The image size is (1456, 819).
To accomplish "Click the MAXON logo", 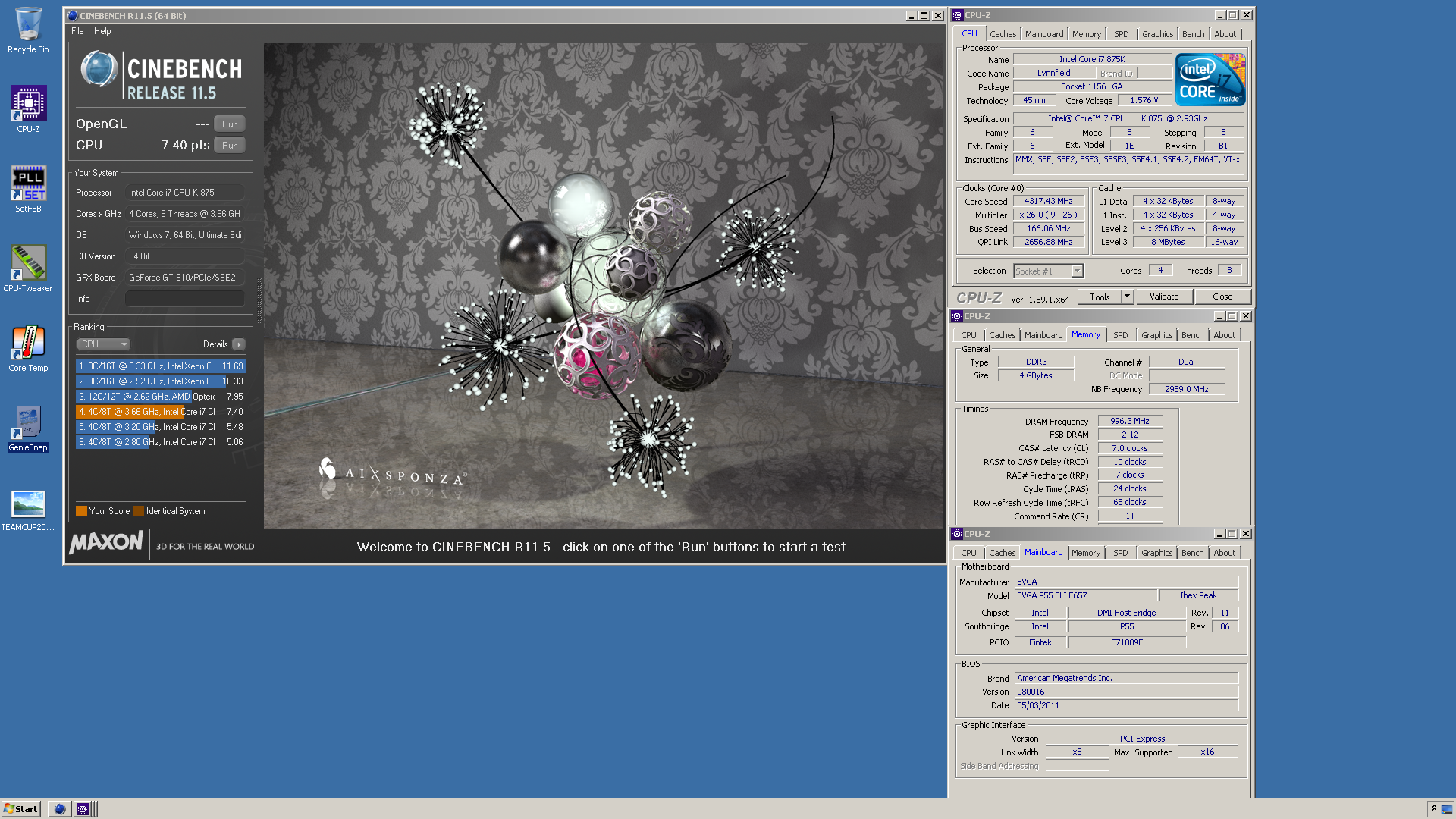I will pyautogui.click(x=106, y=542).
